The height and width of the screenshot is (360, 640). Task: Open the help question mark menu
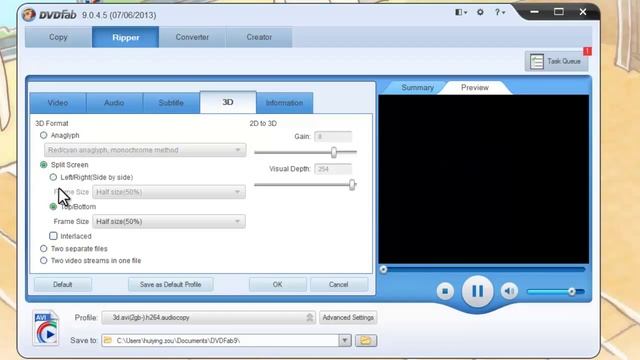pos(500,12)
